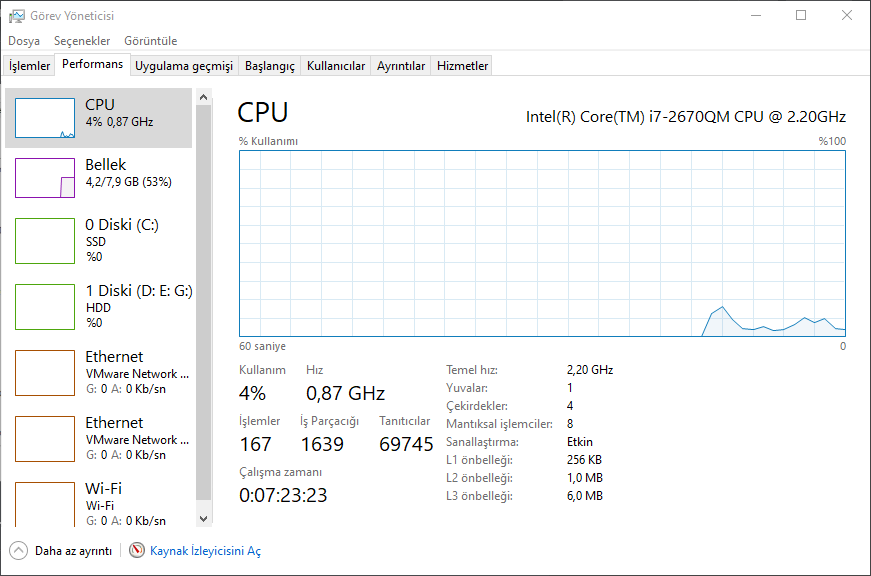
Task: Maximize the Görev Yöneticisi window
Action: tap(801, 16)
